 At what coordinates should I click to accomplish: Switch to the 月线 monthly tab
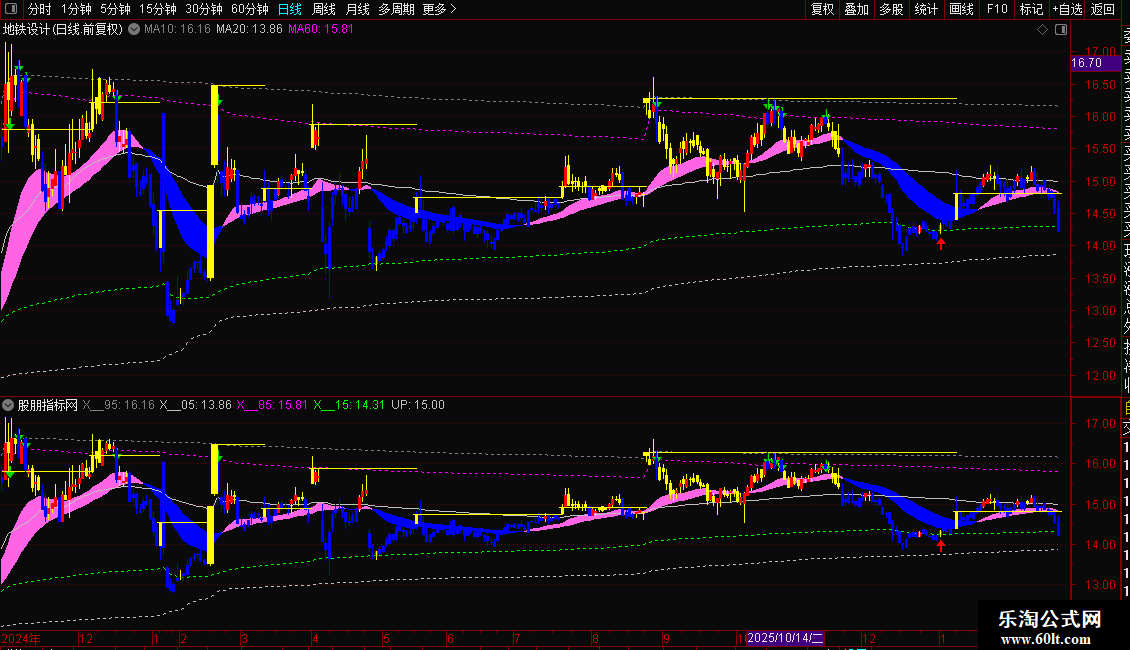pyautogui.click(x=357, y=9)
